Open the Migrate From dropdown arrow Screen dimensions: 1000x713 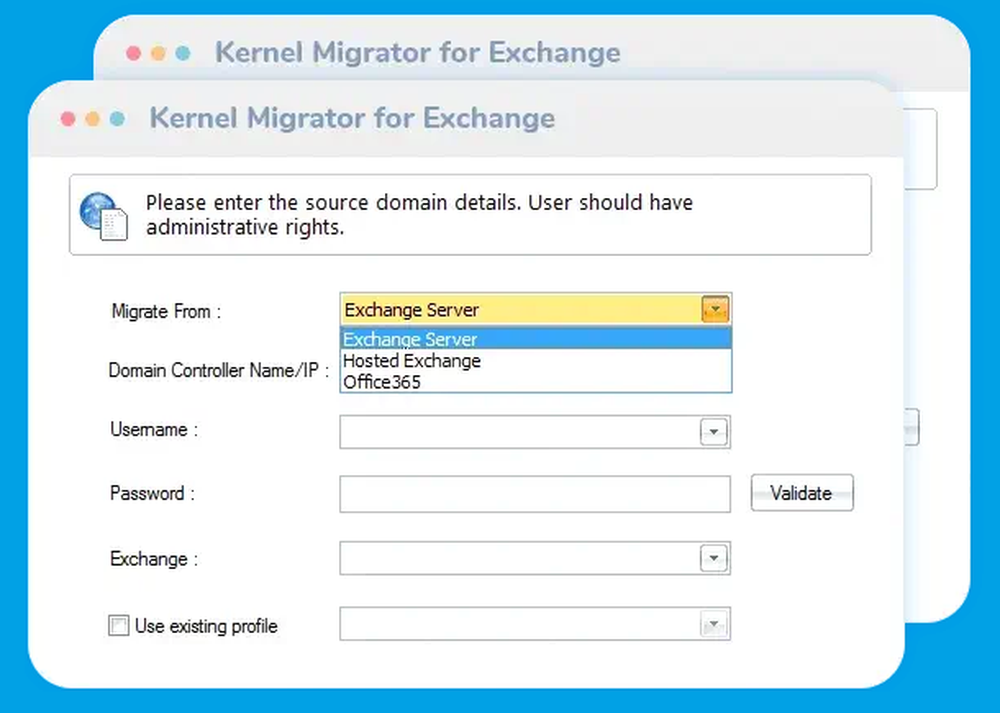tap(715, 310)
